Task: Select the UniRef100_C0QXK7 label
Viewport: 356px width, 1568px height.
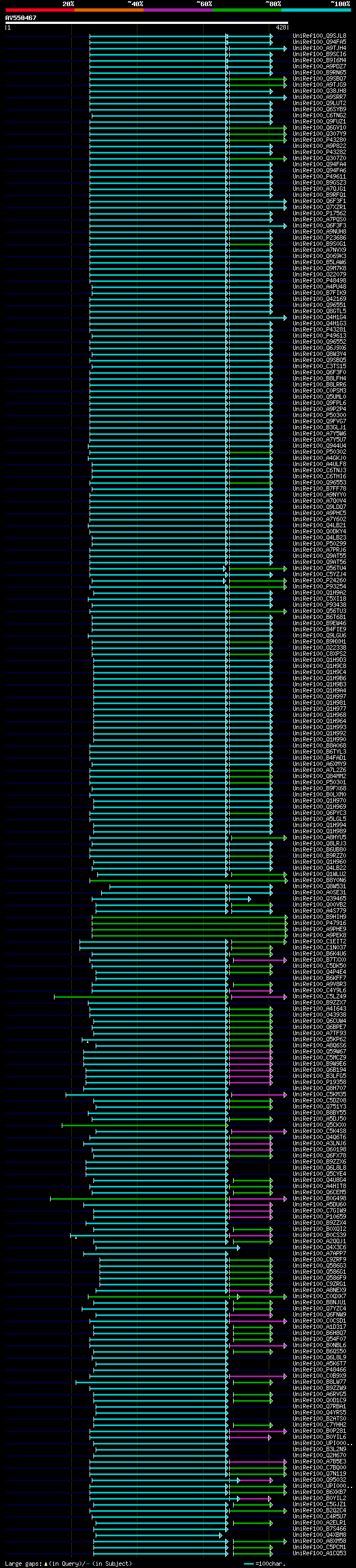Action: (319, 1296)
